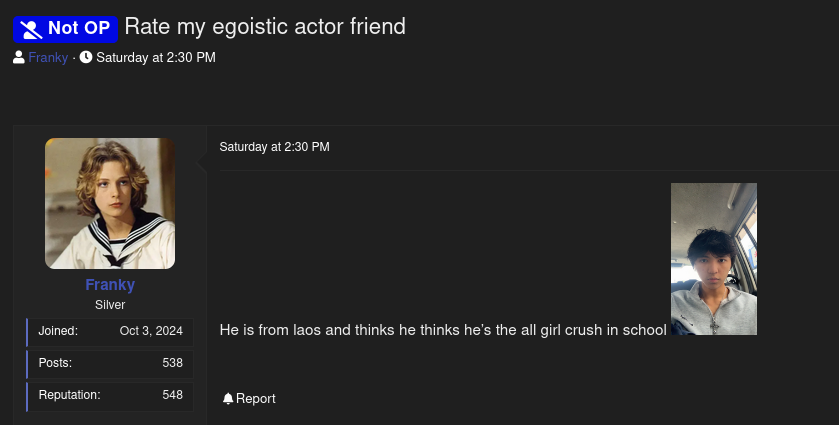Image resolution: width=839 pixels, height=425 pixels.
Task: Open the Posts count 538
Action: (x=172, y=363)
